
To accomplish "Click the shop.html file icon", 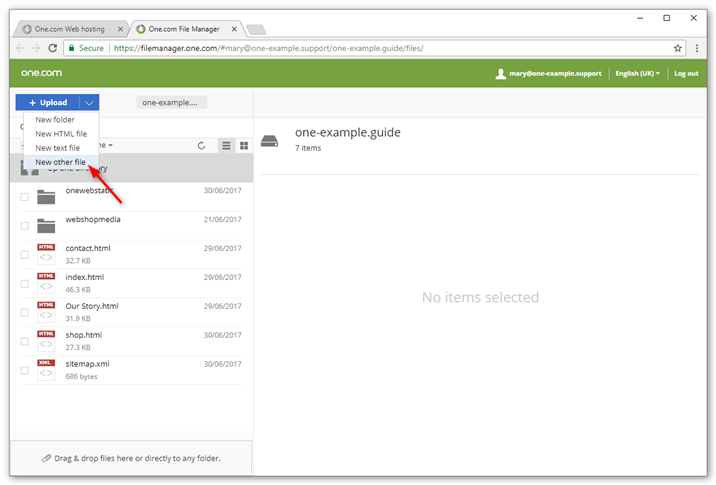I will click(x=46, y=341).
